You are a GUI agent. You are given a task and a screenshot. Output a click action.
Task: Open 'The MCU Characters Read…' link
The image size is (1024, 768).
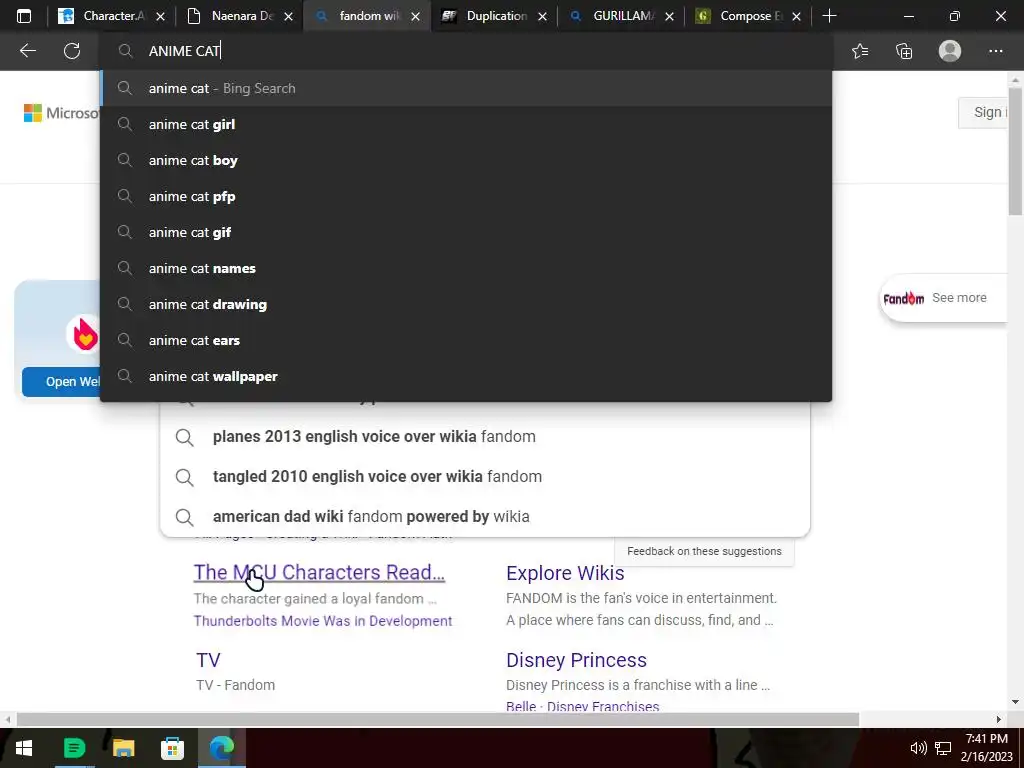319,572
